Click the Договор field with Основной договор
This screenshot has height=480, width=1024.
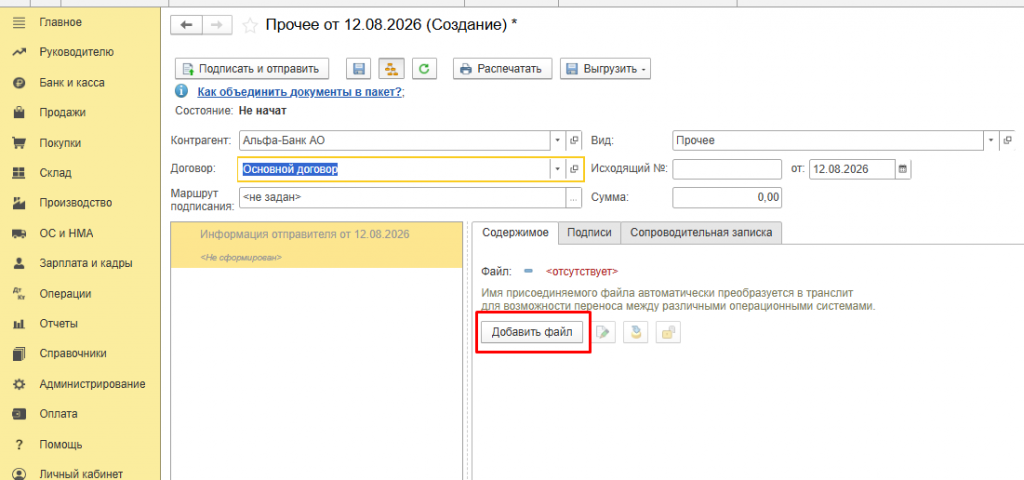coord(394,168)
